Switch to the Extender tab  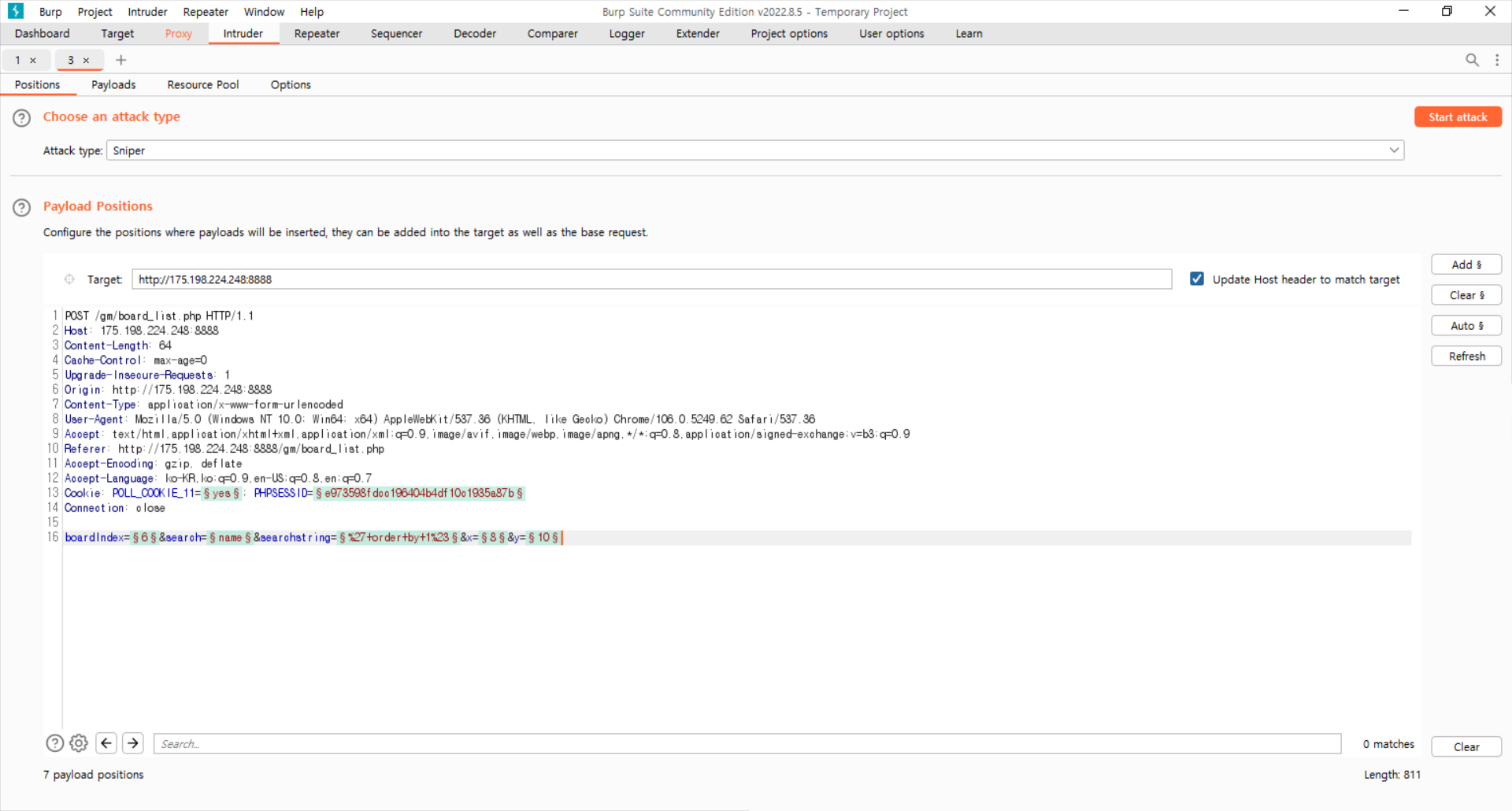(x=698, y=34)
